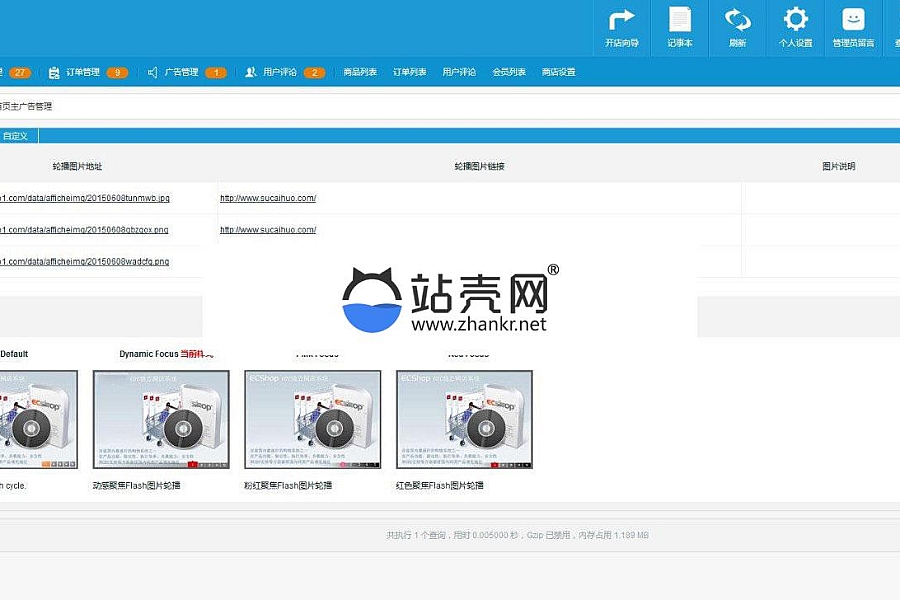Click the Dynamic Focus title text
Viewport: 900px width, 600px height.
tap(149, 354)
